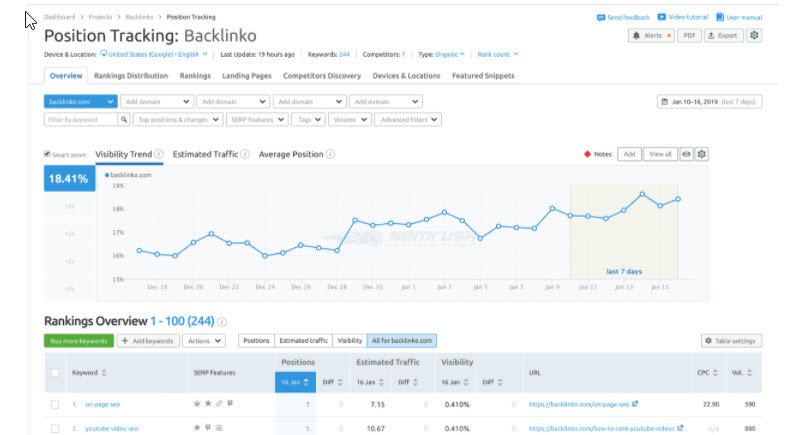The image size is (790, 435).
Task: Sort by CPC column arrows
Action: [715, 372]
